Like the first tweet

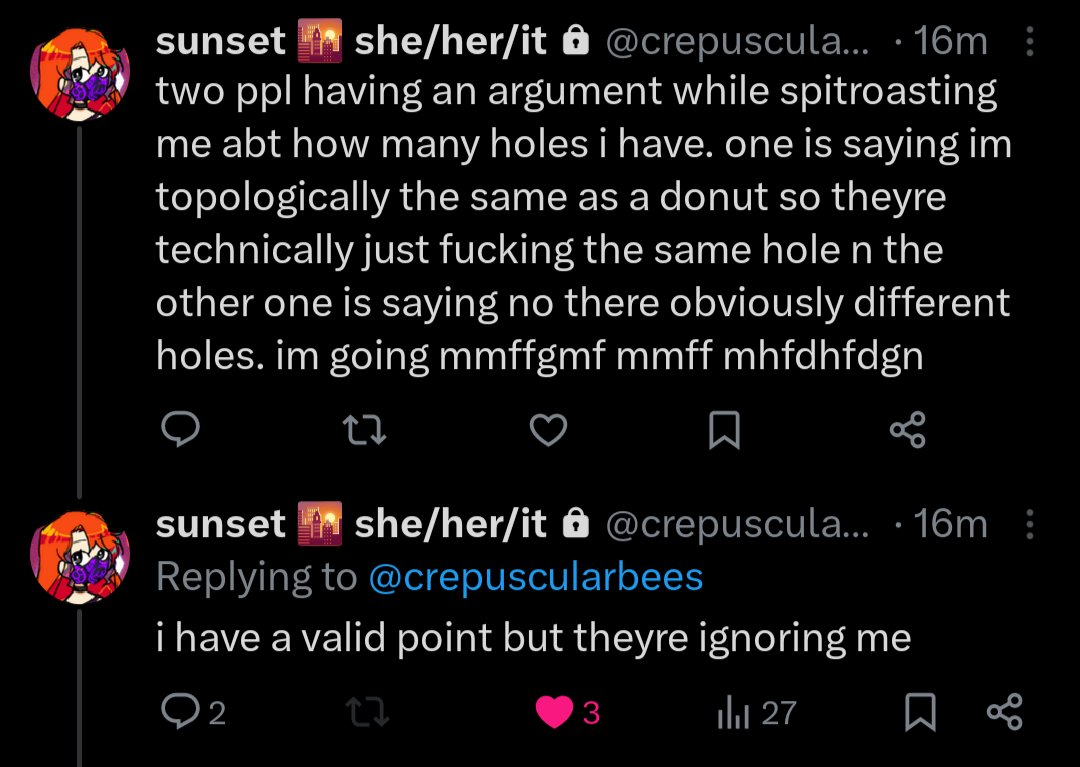(x=547, y=430)
